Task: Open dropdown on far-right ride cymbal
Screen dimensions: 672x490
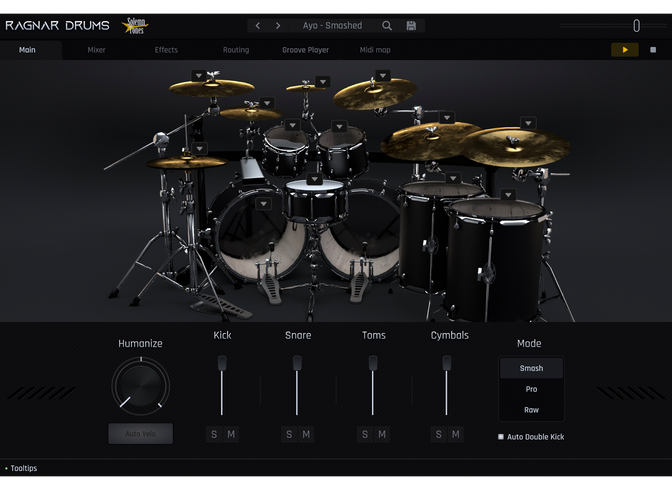Action: click(528, 123)
